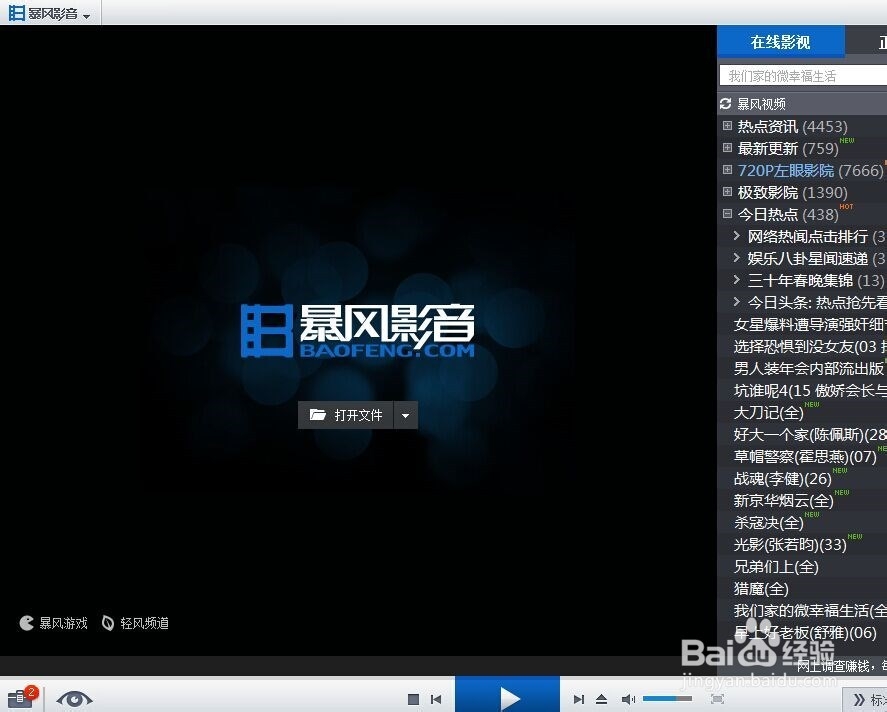Expand the 极致影院 (1390) category
The image size is (887, 712).
point(727,192)
